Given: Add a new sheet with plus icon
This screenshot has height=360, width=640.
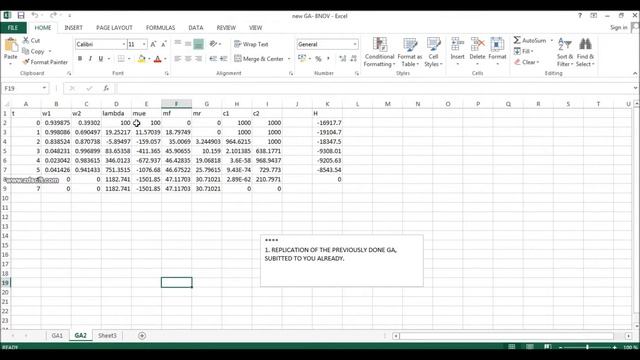Looking at the screenshot, I should coord(142,336).
